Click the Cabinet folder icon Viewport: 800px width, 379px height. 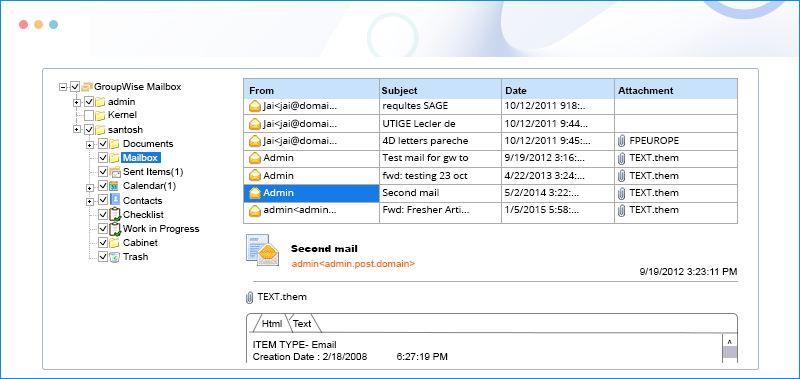coord(114,242)
